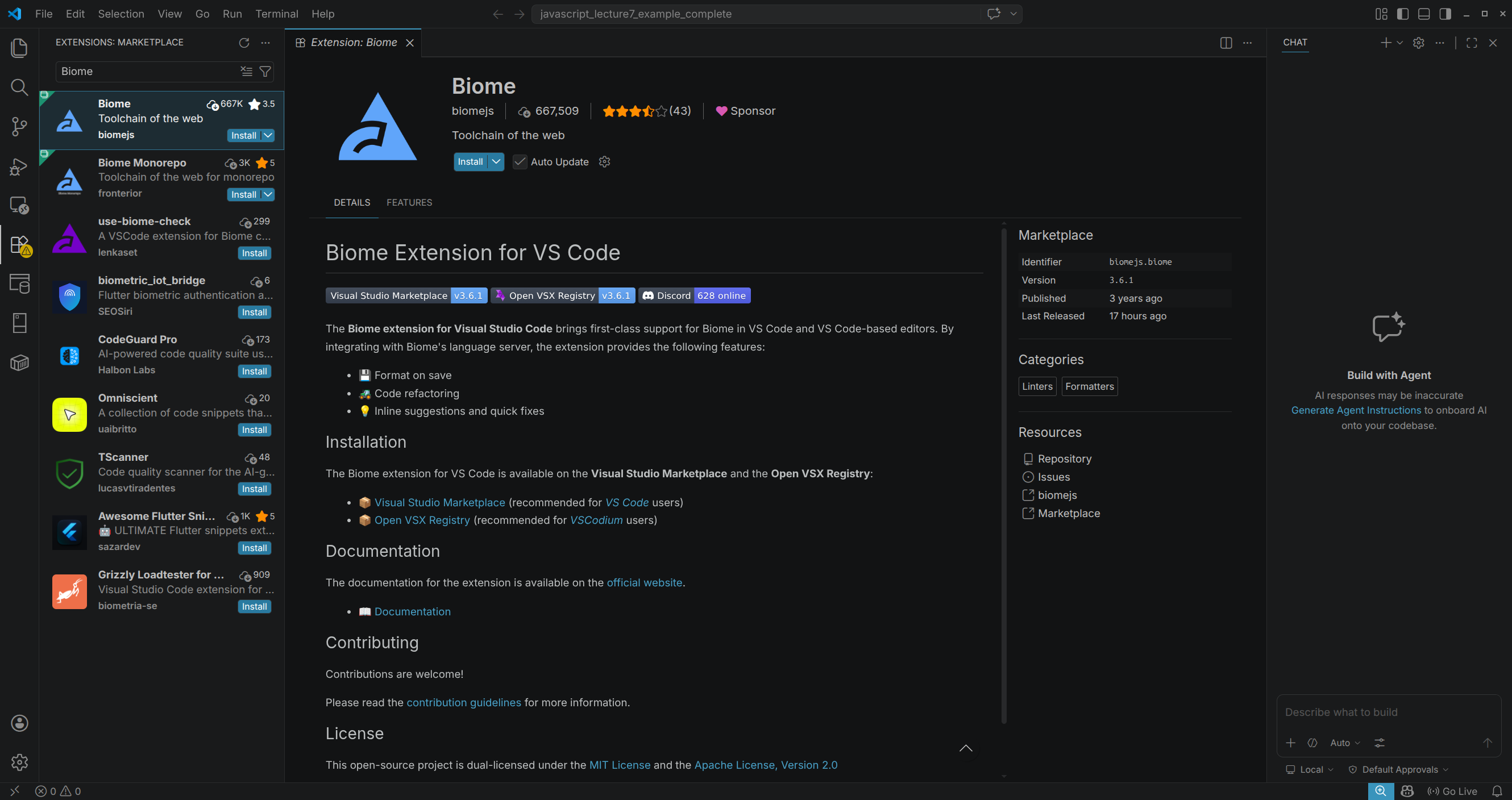Open the Manage gear in activity bar
Image resolution: width=1512 pixels, height=800 pixels.
(x=19, y=762)
